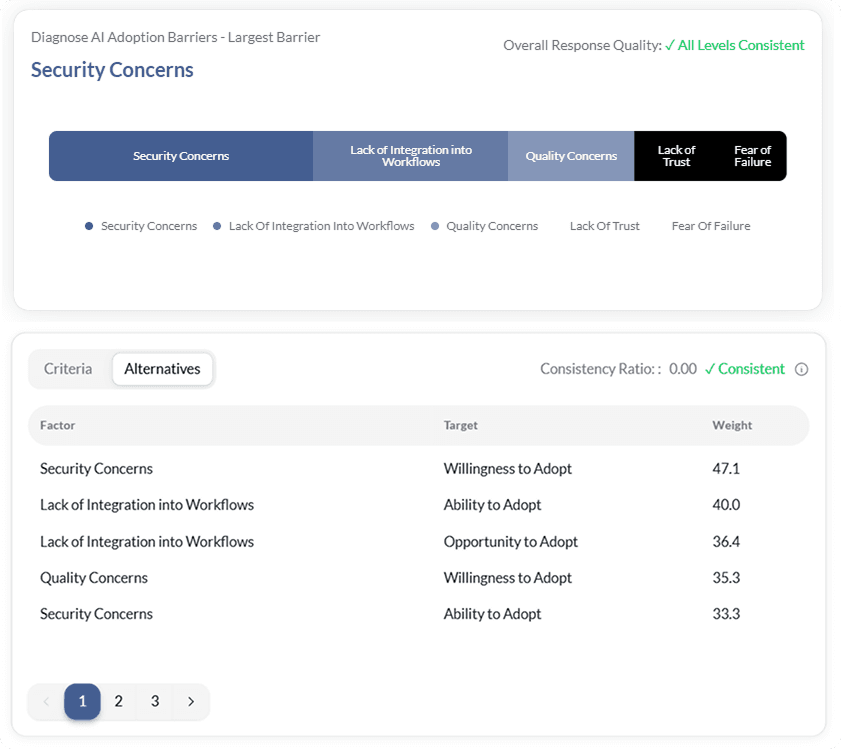Click Lack of Integration into Workflows bar segment
Screen dimensions: 841x749
pos(410,156)
